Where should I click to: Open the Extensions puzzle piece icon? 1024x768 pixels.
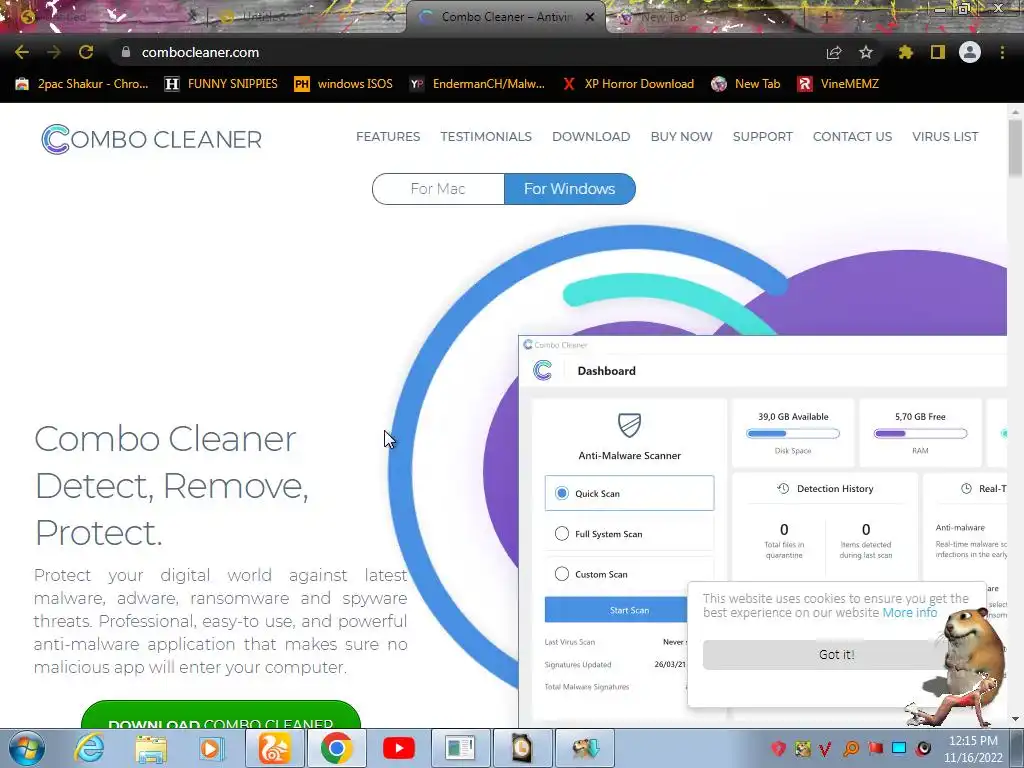(906, 52)
